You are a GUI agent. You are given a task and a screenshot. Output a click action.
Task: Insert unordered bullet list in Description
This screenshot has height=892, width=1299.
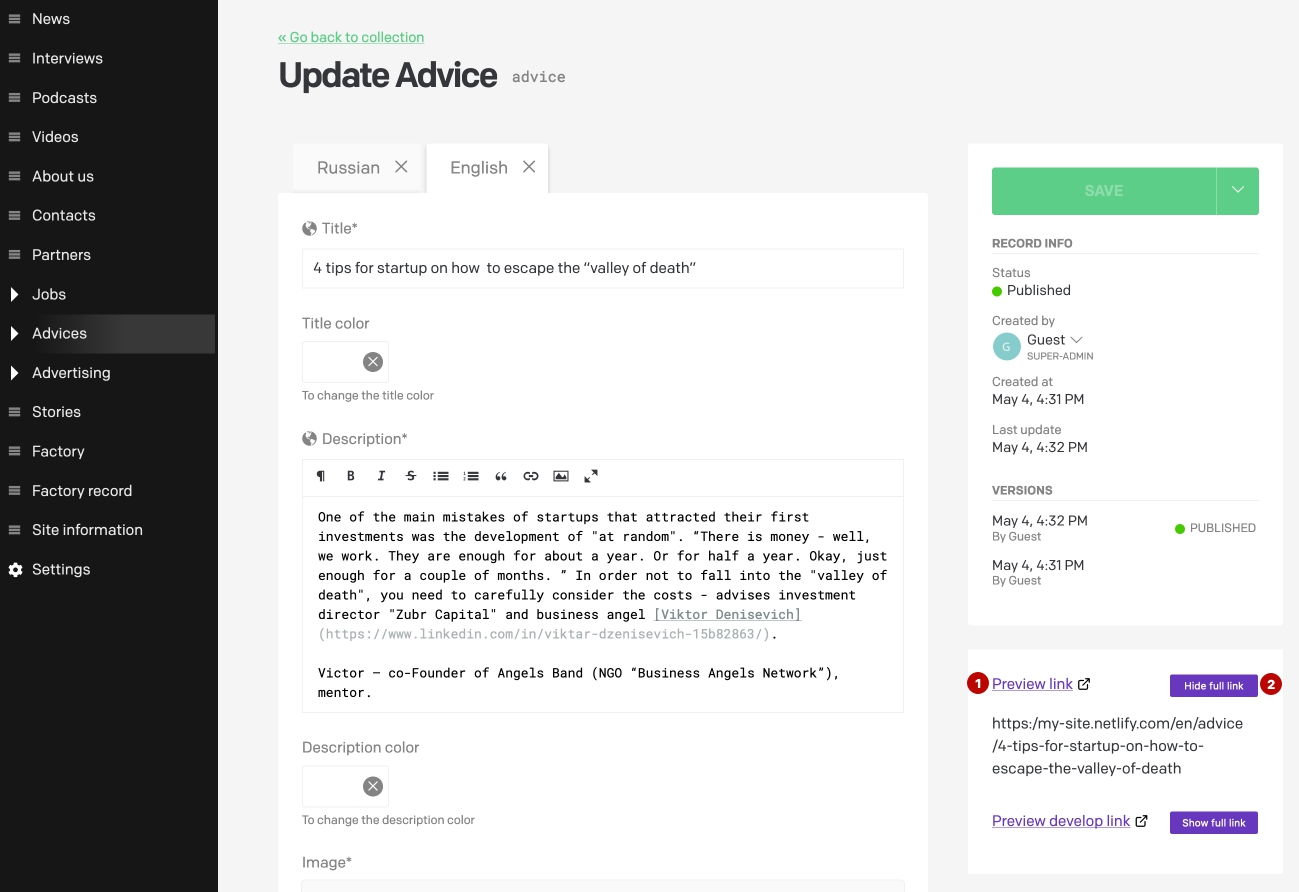pyautogui.click(x=441, y=476)
